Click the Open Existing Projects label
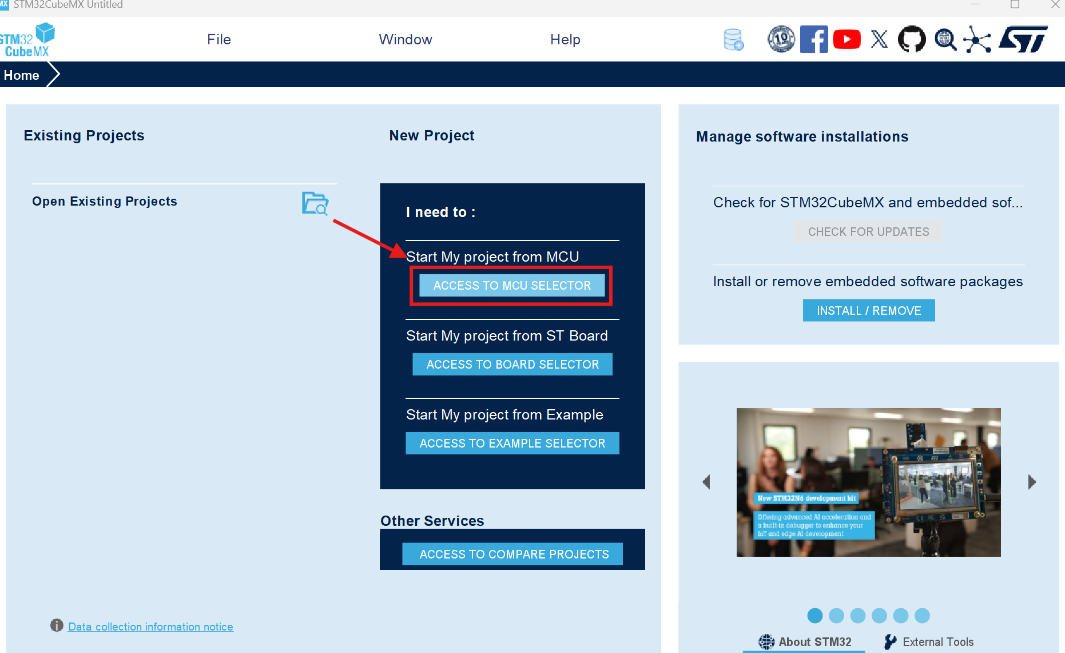 [x=105, y=201]
